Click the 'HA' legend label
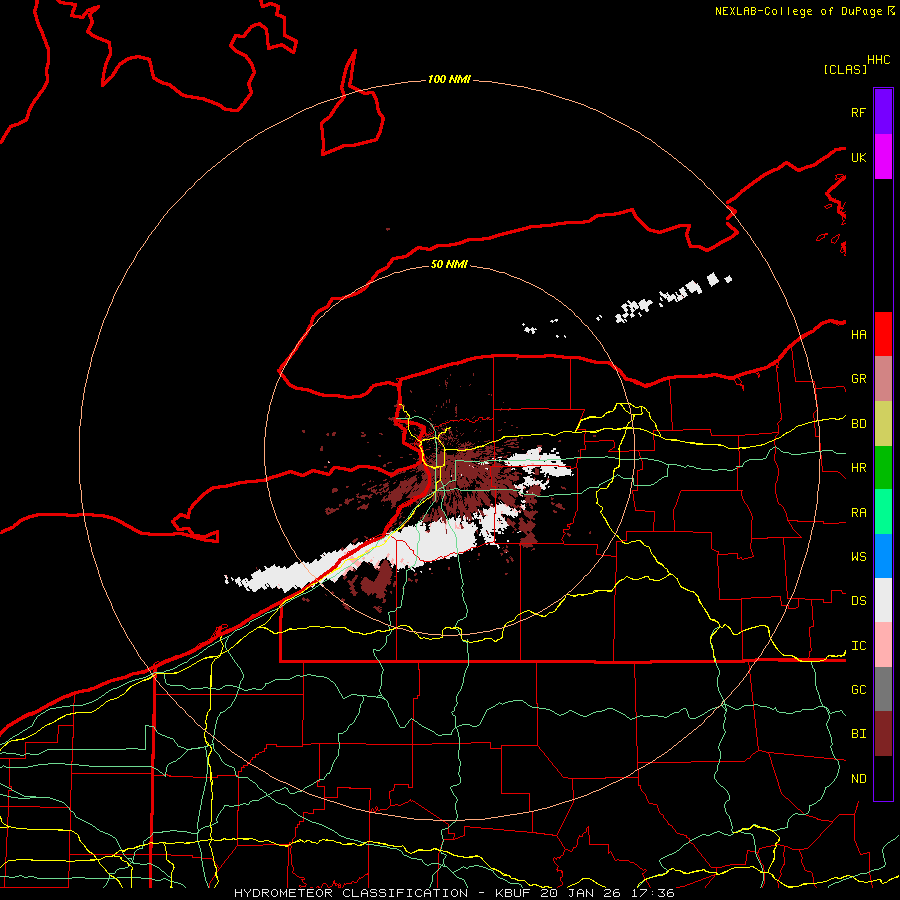 pos(858,335)
